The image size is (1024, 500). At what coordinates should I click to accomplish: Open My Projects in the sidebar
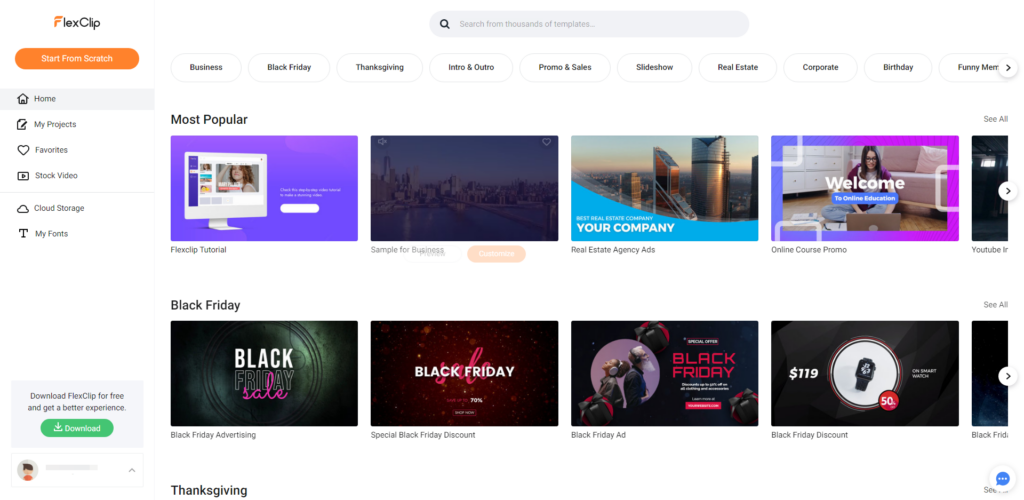[x=77, y=125]
